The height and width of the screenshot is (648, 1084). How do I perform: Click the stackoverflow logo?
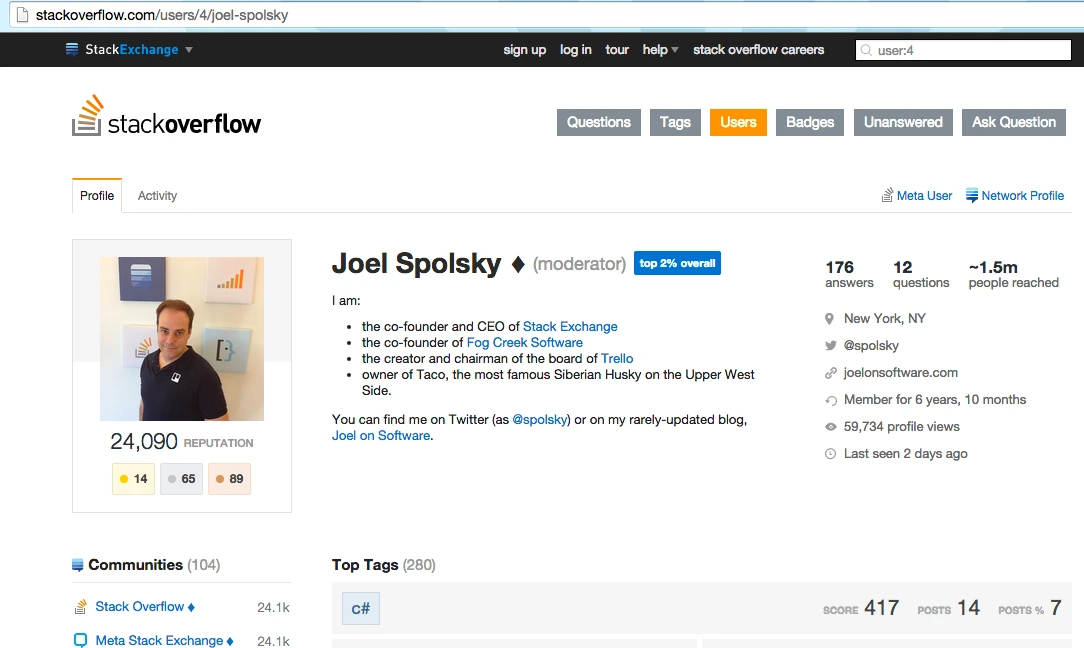[x=167, y=116]
